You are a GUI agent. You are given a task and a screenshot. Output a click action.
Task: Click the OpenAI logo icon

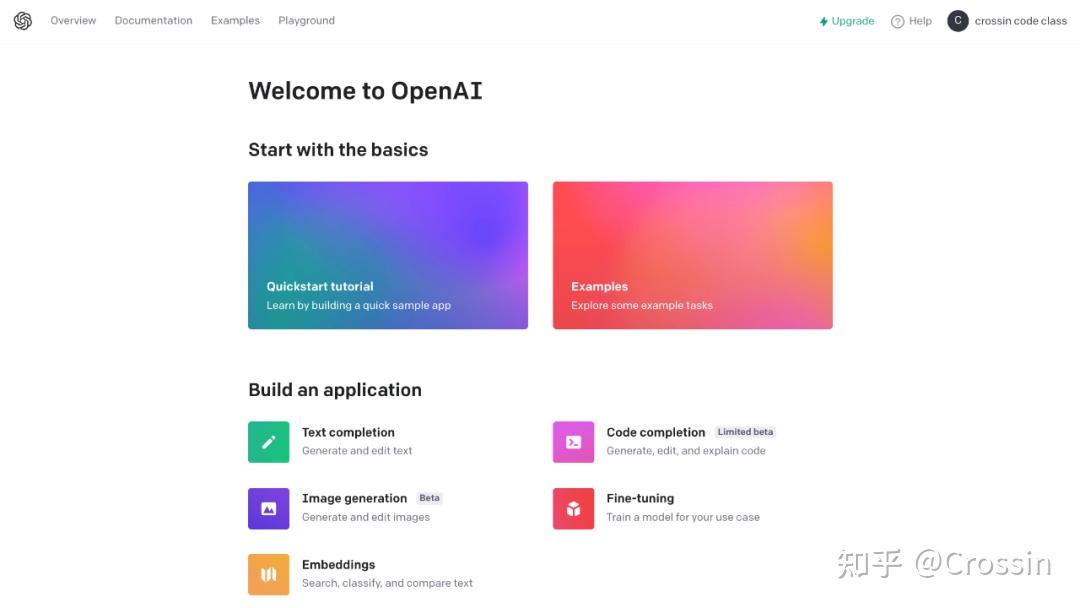(23, 21)
